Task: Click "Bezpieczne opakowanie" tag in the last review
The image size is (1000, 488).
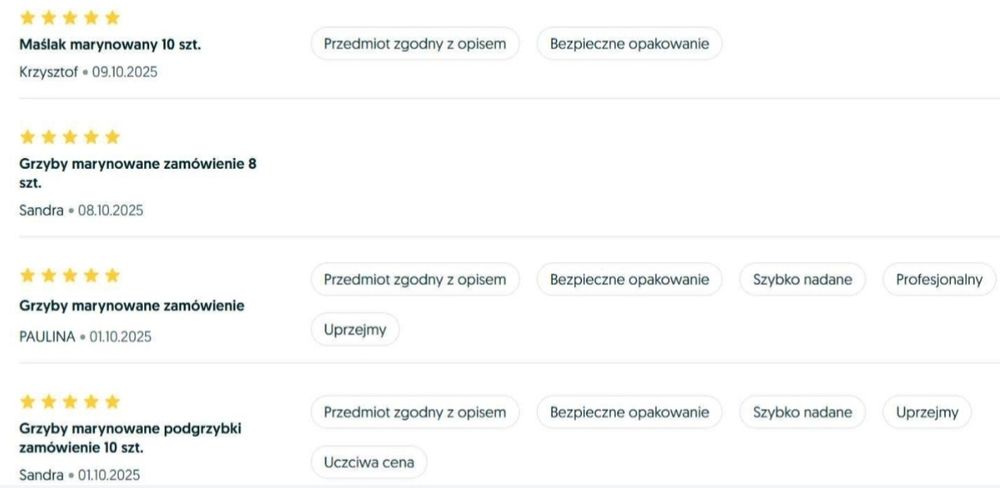Action: (629, 412)
